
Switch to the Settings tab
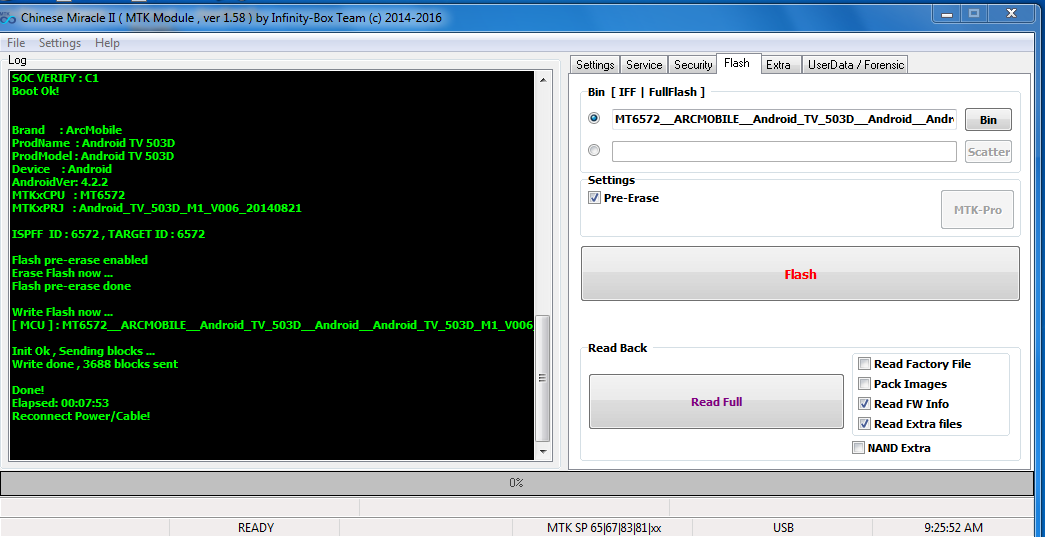coord(595,65)
